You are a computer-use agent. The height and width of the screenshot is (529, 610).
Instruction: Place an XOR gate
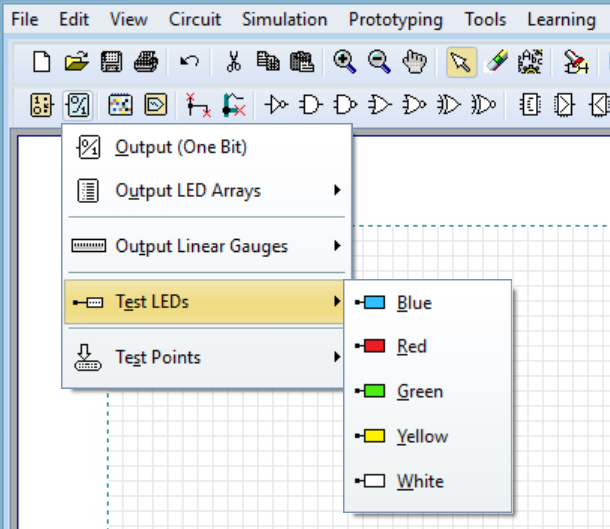click(449, 105)
